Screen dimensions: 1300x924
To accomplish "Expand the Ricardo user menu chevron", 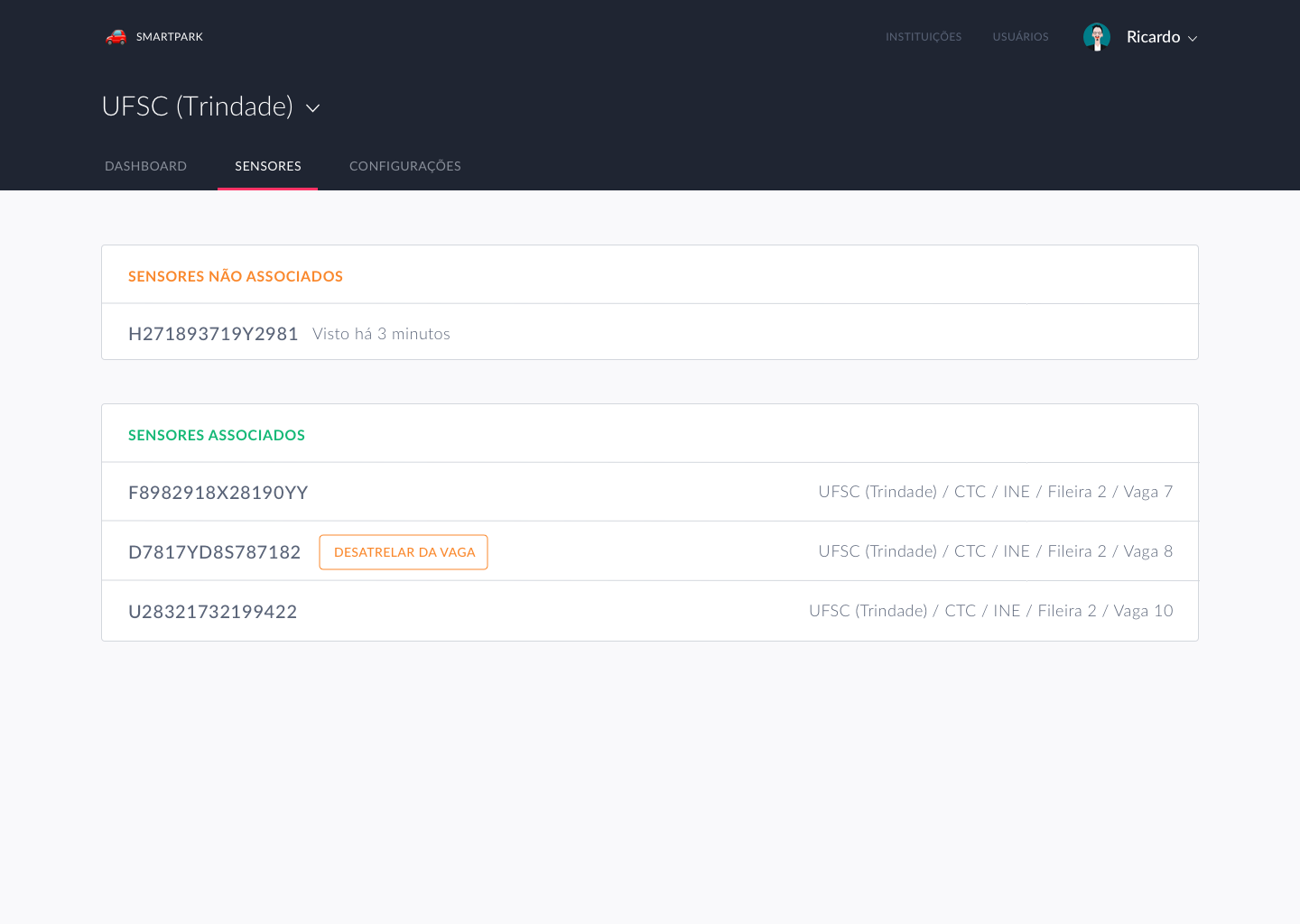I will coord(1193,39).
